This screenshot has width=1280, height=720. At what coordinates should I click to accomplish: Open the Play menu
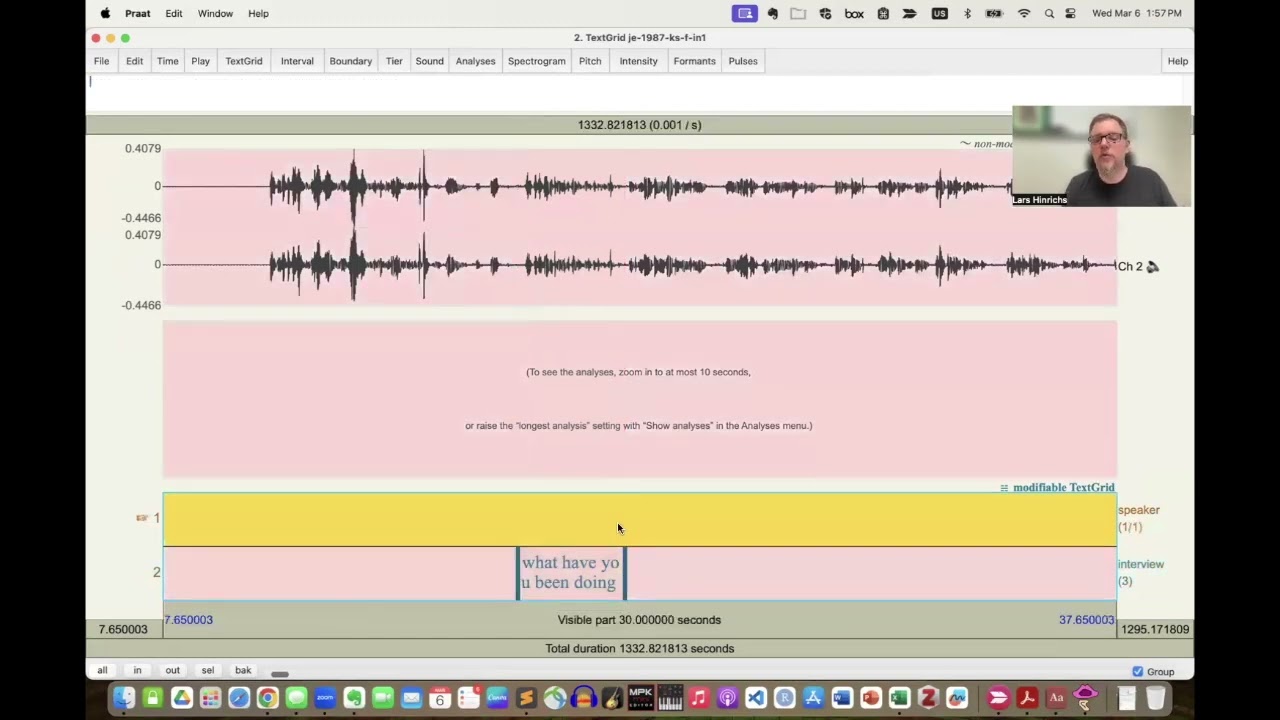(x=200, y=61)
